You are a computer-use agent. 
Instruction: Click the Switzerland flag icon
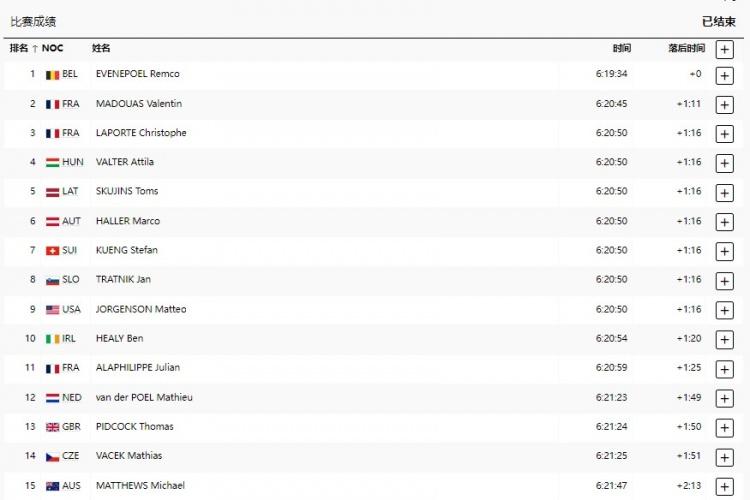point(52,250)
